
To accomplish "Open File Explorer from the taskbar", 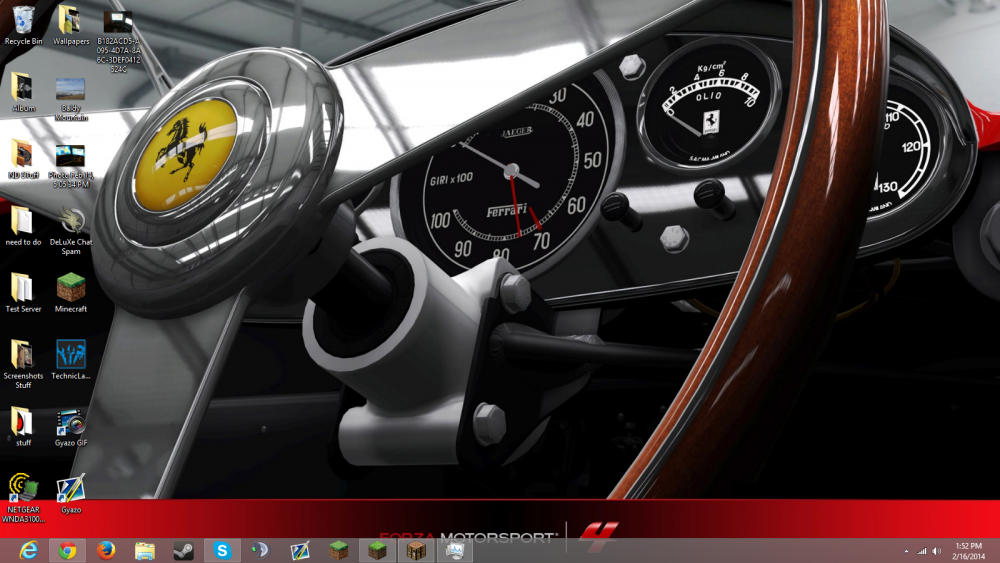I will (145, 550).
